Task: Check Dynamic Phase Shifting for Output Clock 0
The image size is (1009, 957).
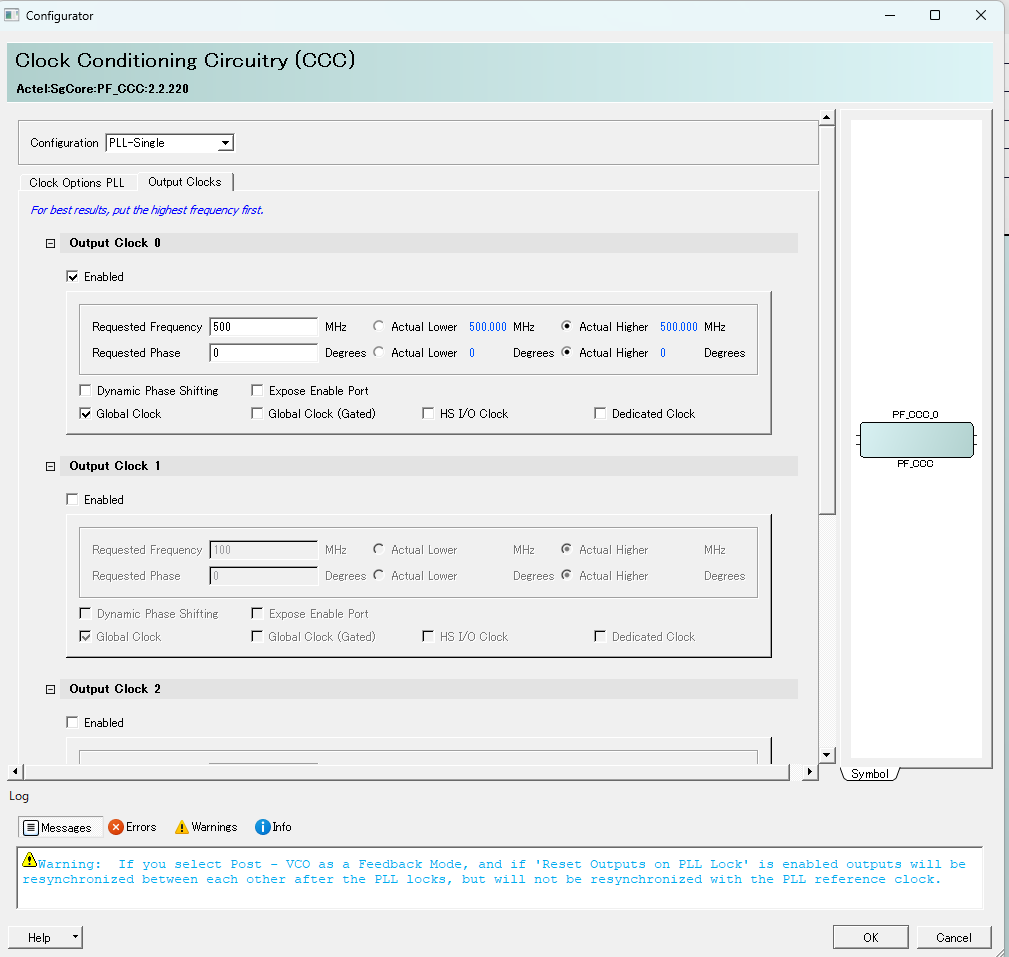Action: tap(85, 390)
